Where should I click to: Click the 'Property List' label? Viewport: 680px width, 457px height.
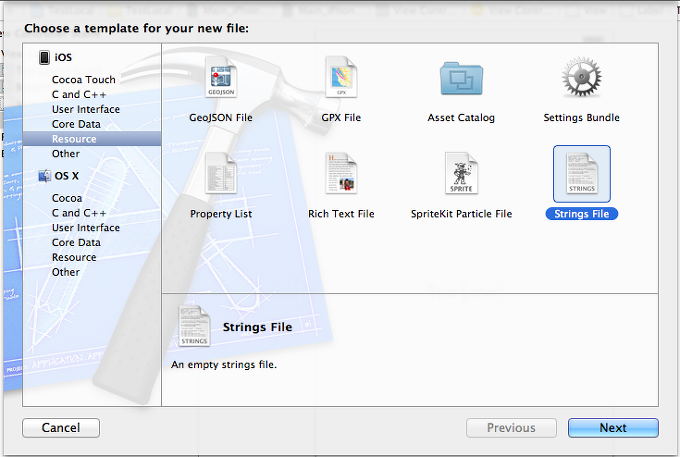point(221,214)
